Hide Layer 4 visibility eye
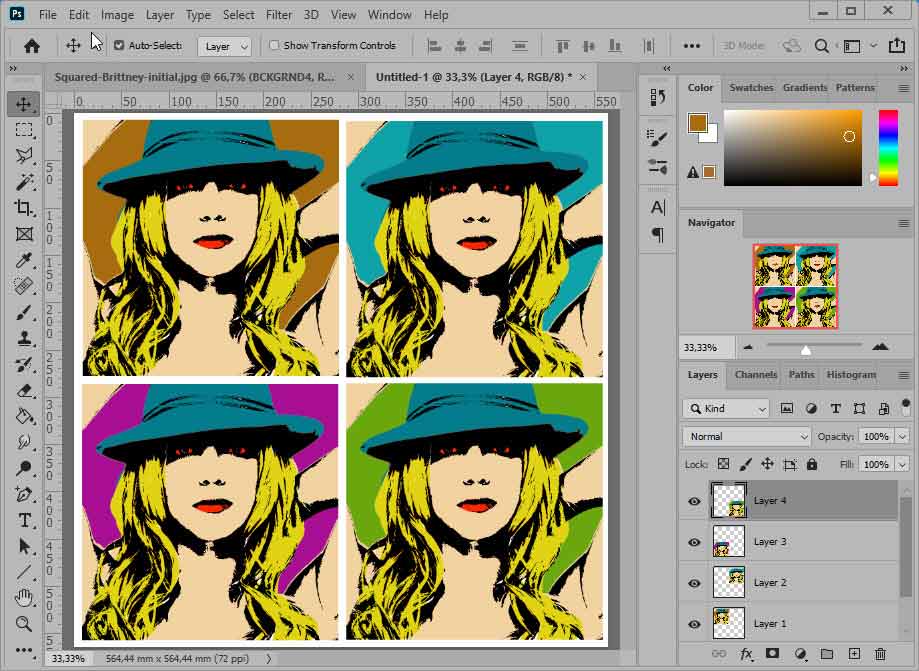 (695, 501)
